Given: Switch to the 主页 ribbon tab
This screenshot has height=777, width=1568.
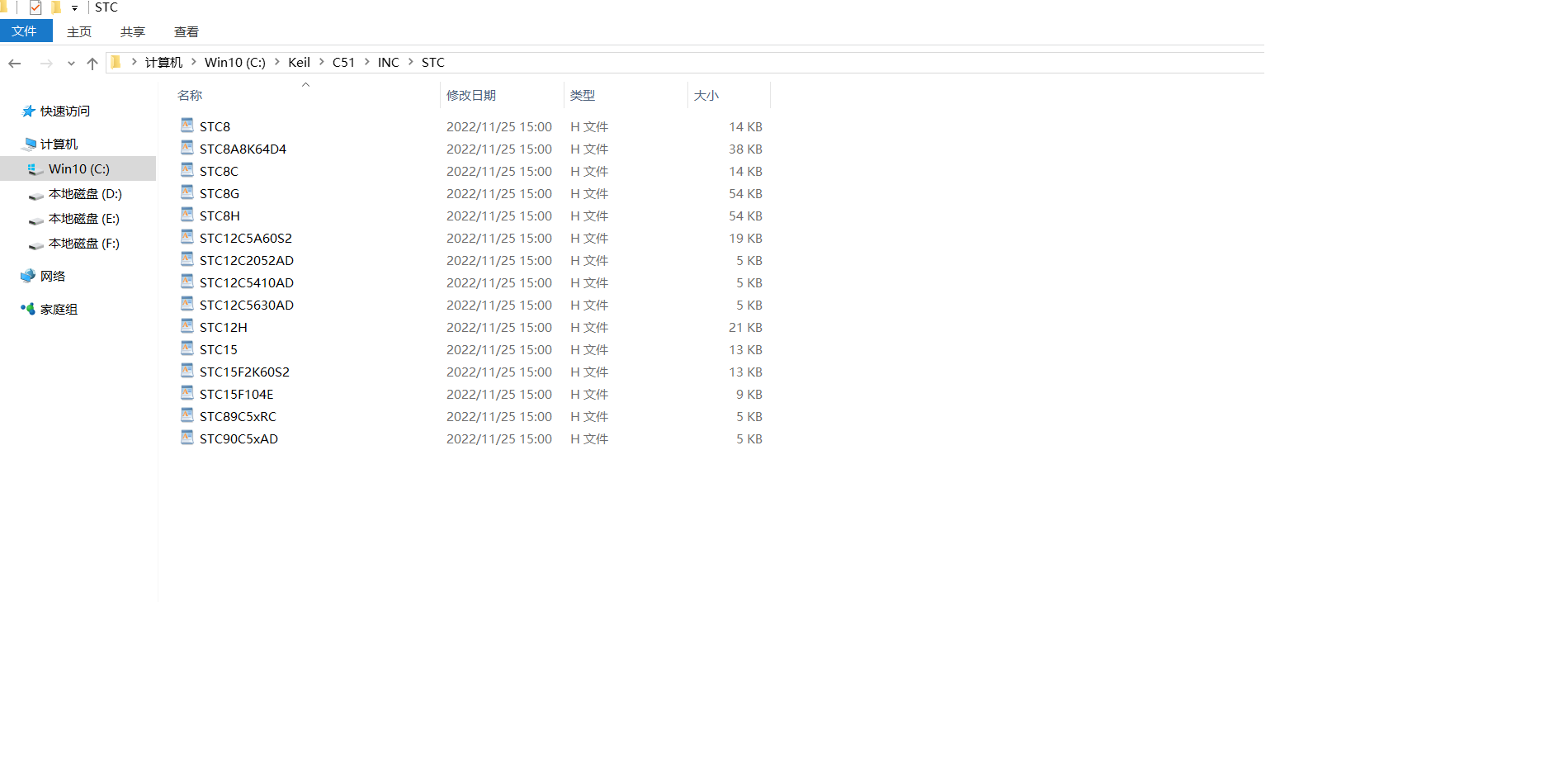Looking at the screenshot, I should coord(79,31).
